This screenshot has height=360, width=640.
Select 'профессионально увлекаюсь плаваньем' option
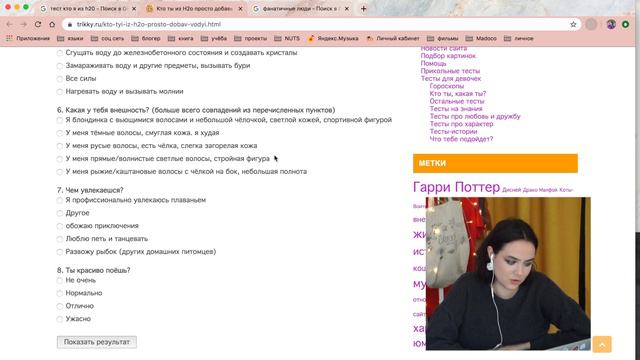coord(60,200)
